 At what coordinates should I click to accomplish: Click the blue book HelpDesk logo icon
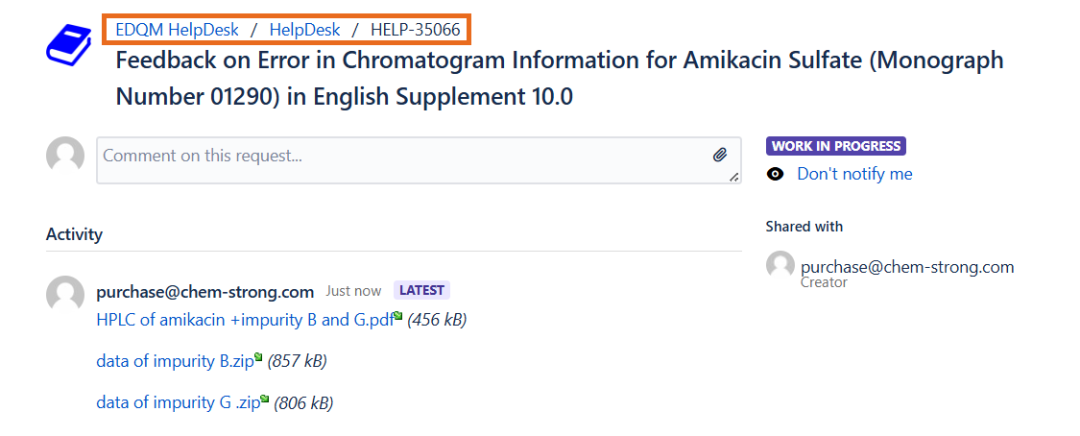click(69, 45)
